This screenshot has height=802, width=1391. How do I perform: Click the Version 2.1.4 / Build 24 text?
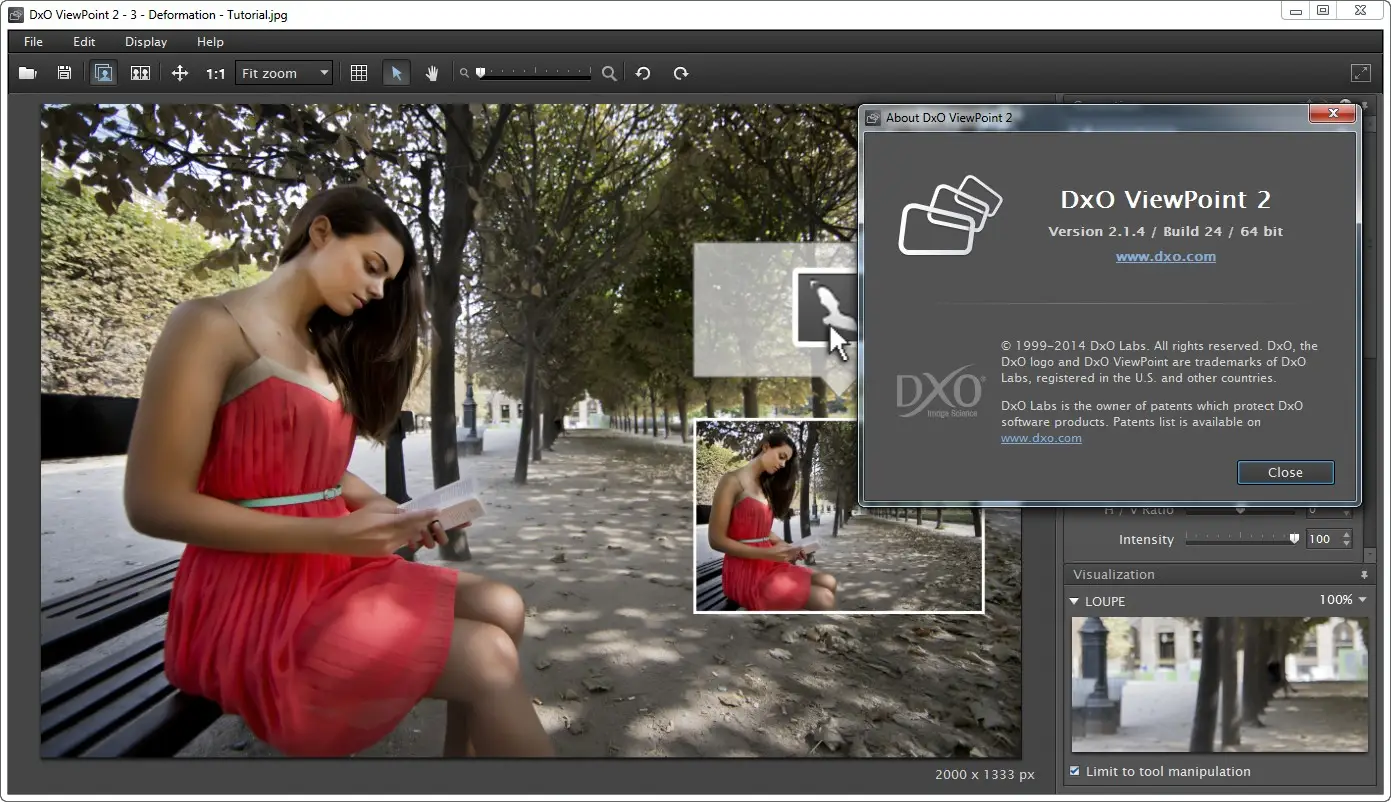(1165, 231)
